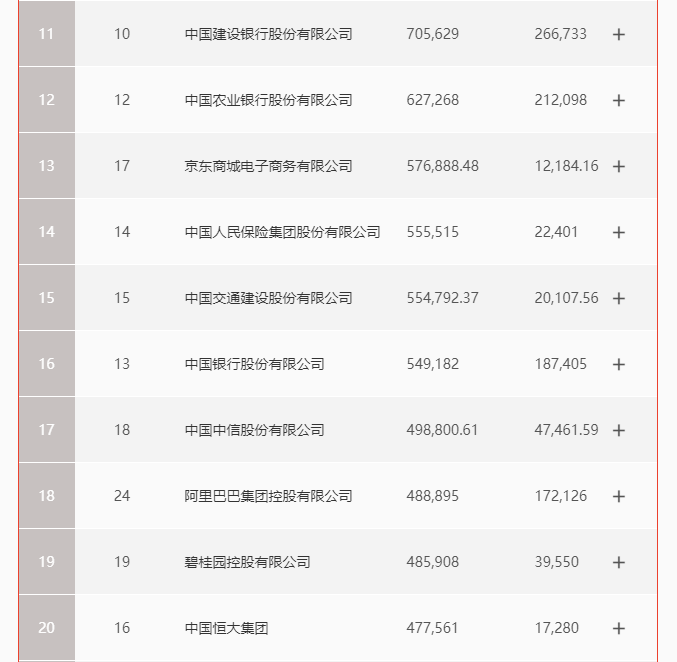The width and height of the screenshot is (677, 662).
Task: Click 京东商城电子商务有限公司 company name
Action: pos(268,166)
